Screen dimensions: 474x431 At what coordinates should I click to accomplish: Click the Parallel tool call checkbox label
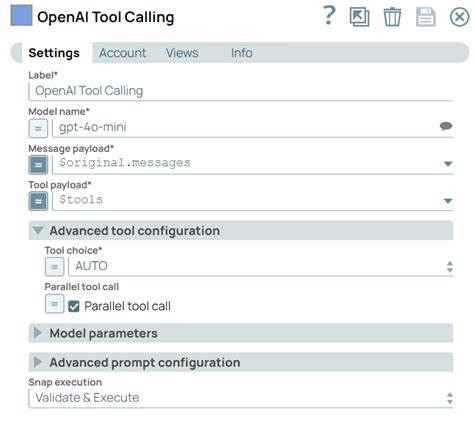pyautogui.click(x=127, y=306)
